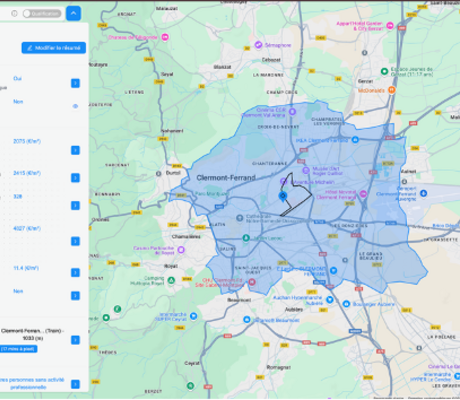This screenshot has width=460, height=400.
Task: Select the IKEA Clermont-Ferrand shopping pin
Action: [355, 140]
